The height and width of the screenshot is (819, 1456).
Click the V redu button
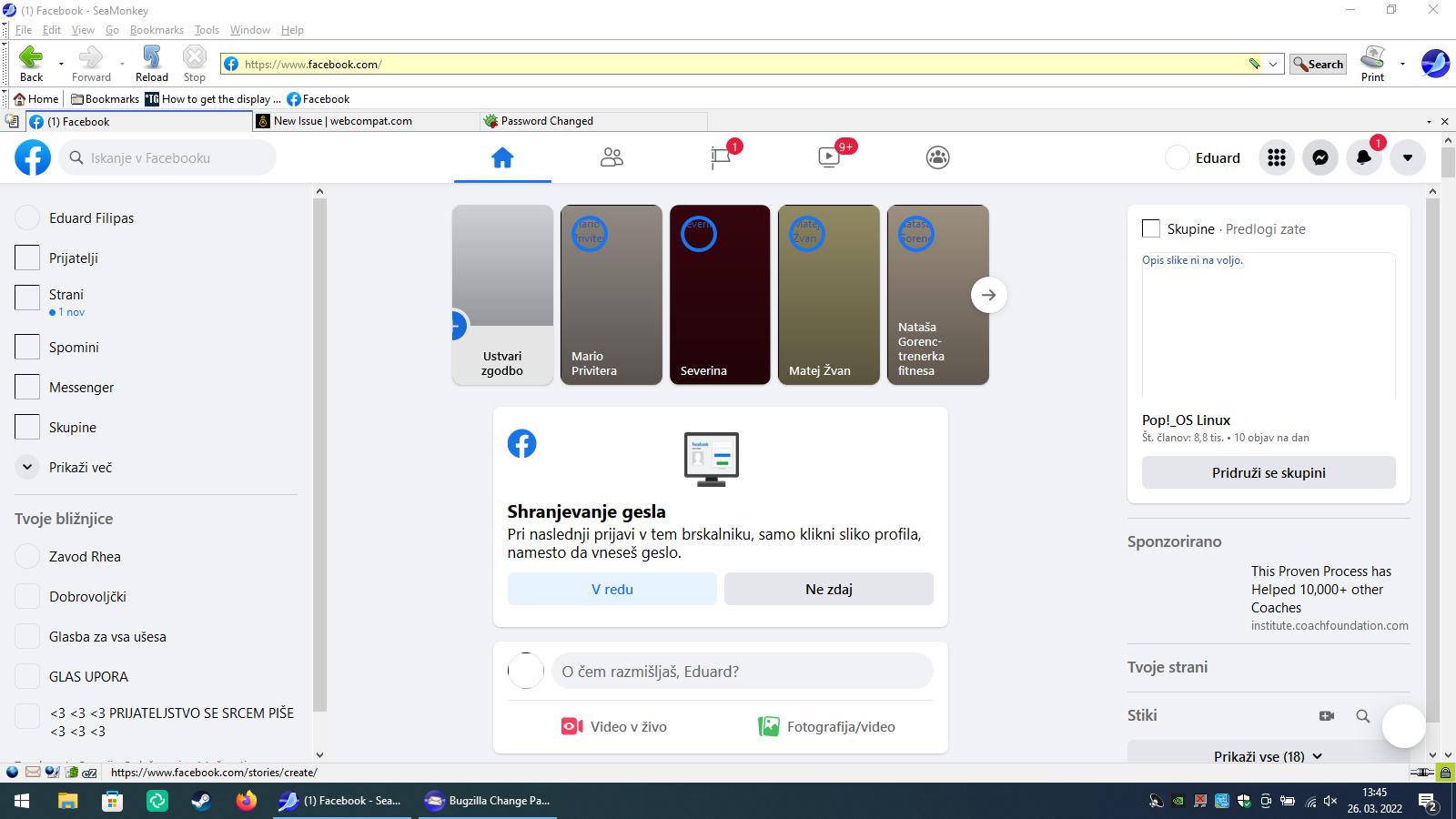tap(612, 589)
